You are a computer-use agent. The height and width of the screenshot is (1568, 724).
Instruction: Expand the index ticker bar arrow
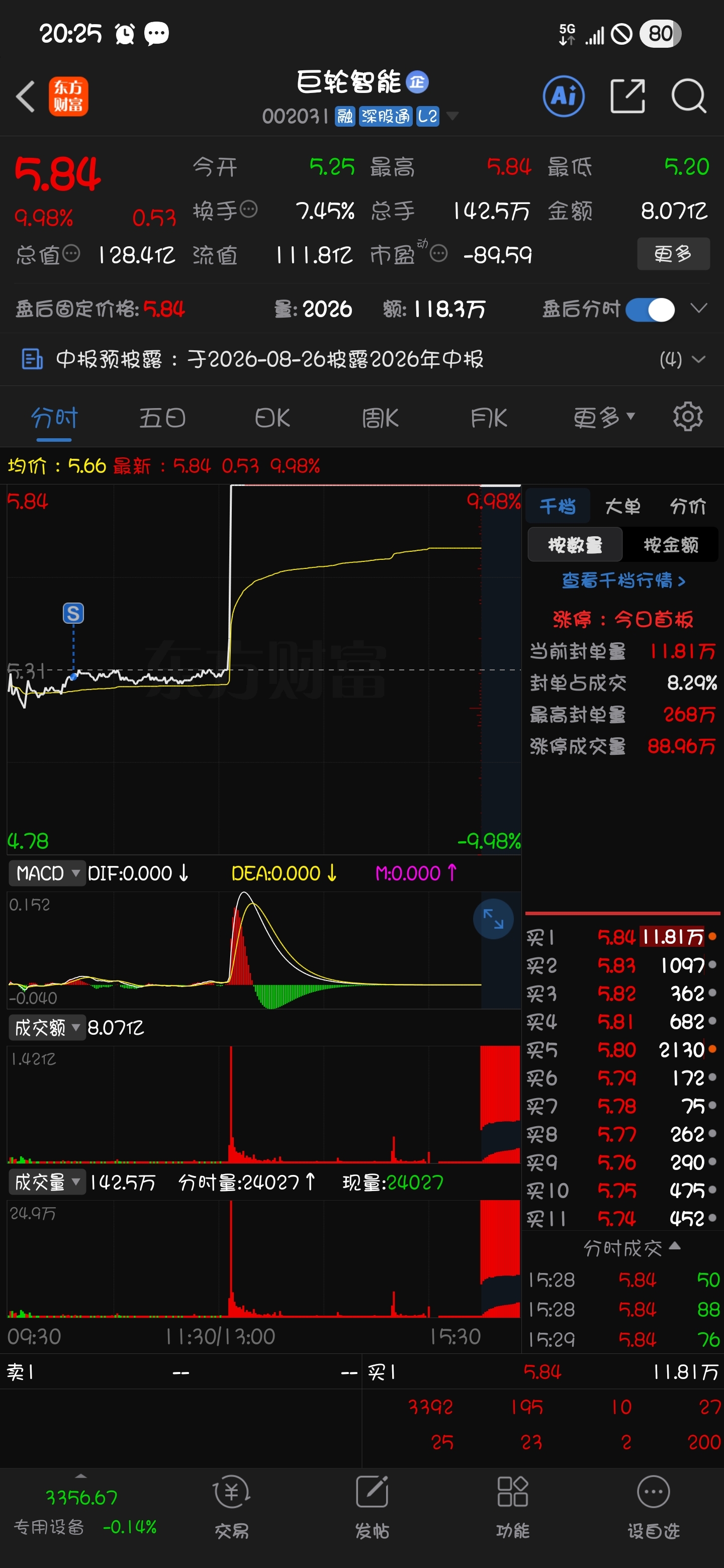(x=80, y=1476)
